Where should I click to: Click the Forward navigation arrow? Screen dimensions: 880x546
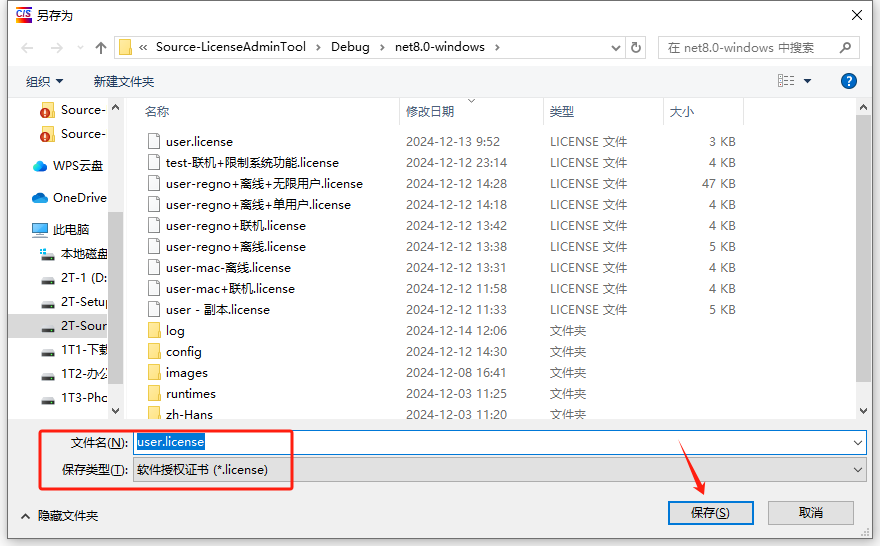(x=57, y=48)
